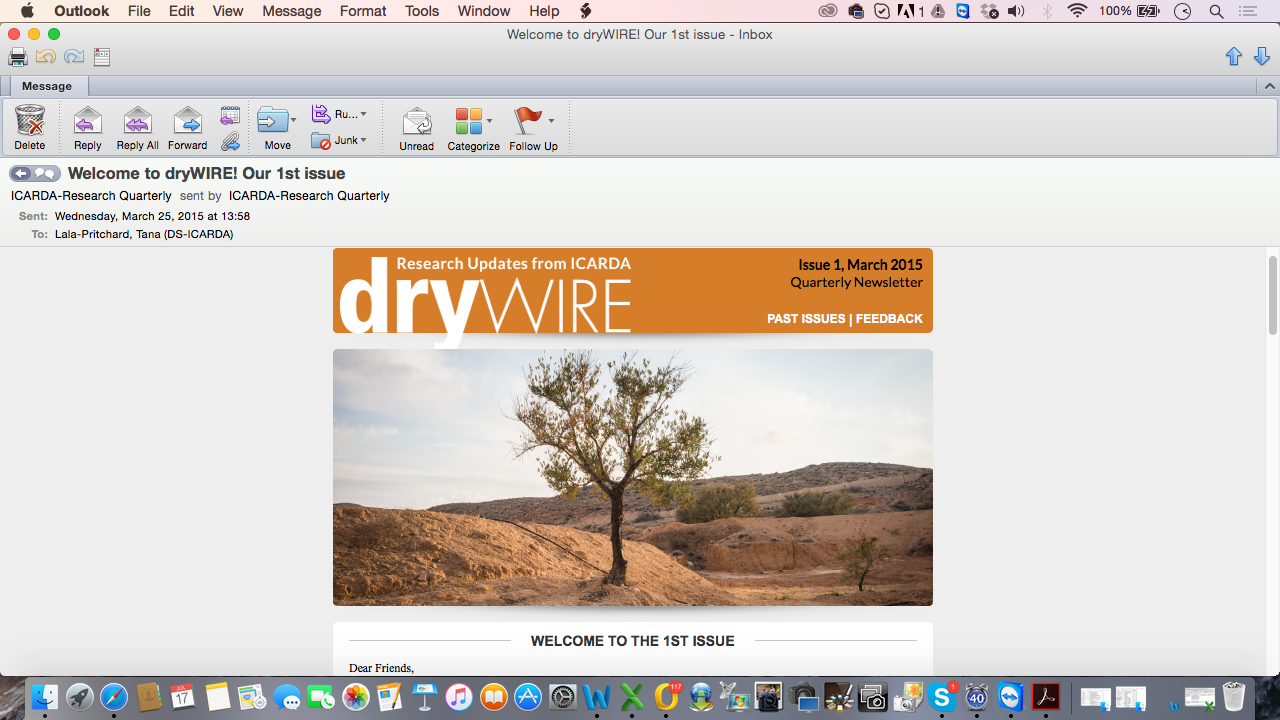
Task: Click recipient Lala-Pritchard, Tana (DS-ICARDA)
Action: click(x=144, y=235)
